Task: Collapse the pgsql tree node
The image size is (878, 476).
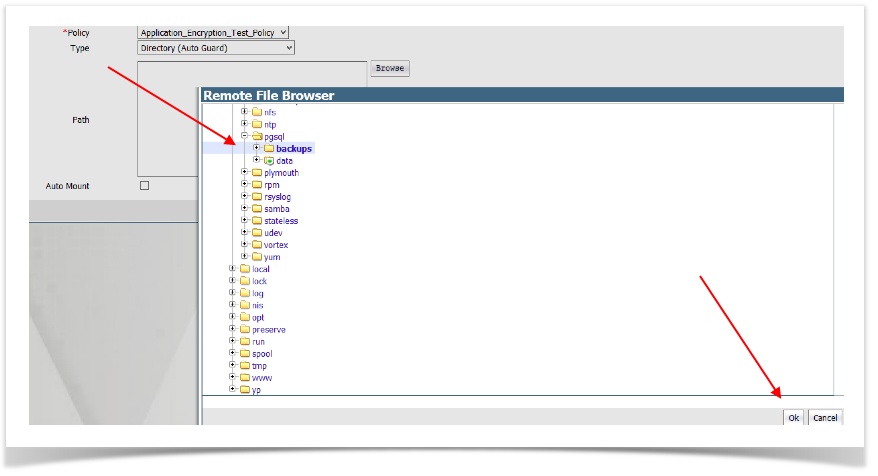Action: [x=244, y=137]
